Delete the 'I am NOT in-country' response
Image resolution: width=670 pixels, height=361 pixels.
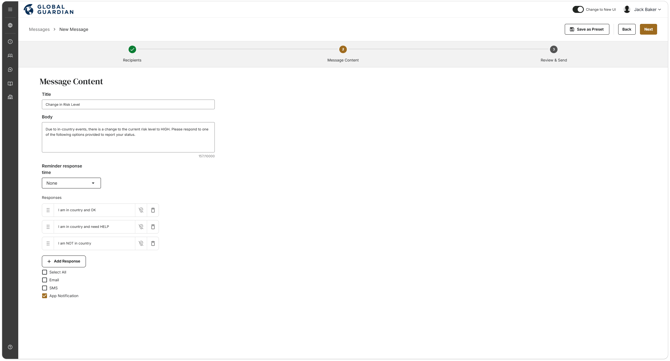point(153,244)
